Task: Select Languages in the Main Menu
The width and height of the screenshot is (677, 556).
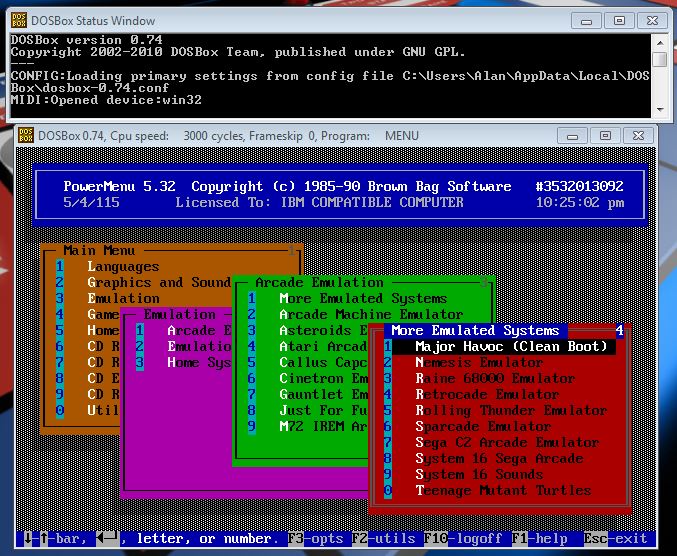Action: click(123, 266)
